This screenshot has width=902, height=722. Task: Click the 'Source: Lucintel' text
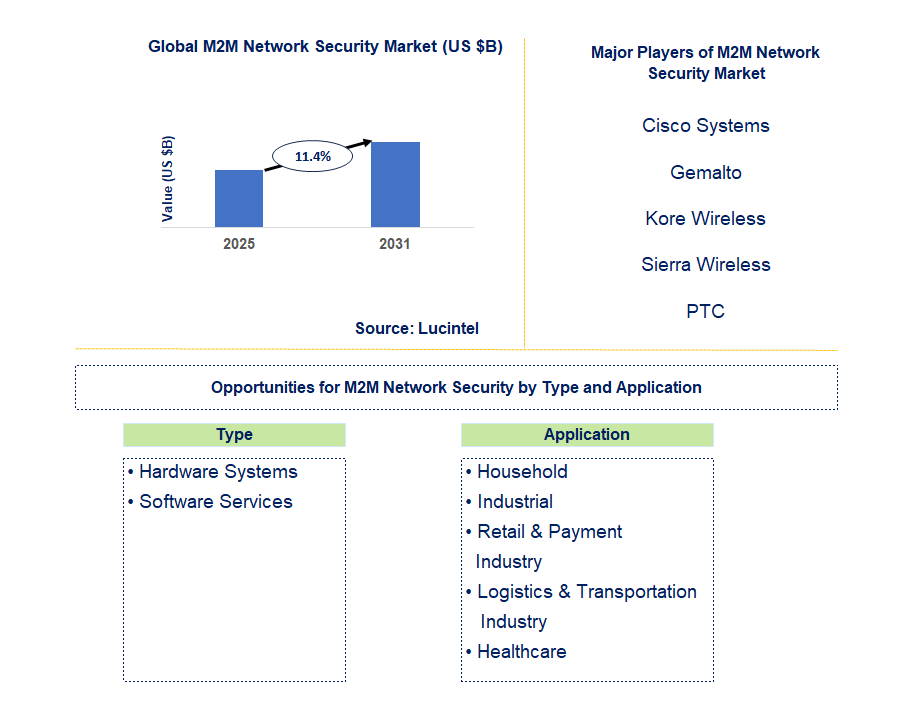[x=416, y=328]
